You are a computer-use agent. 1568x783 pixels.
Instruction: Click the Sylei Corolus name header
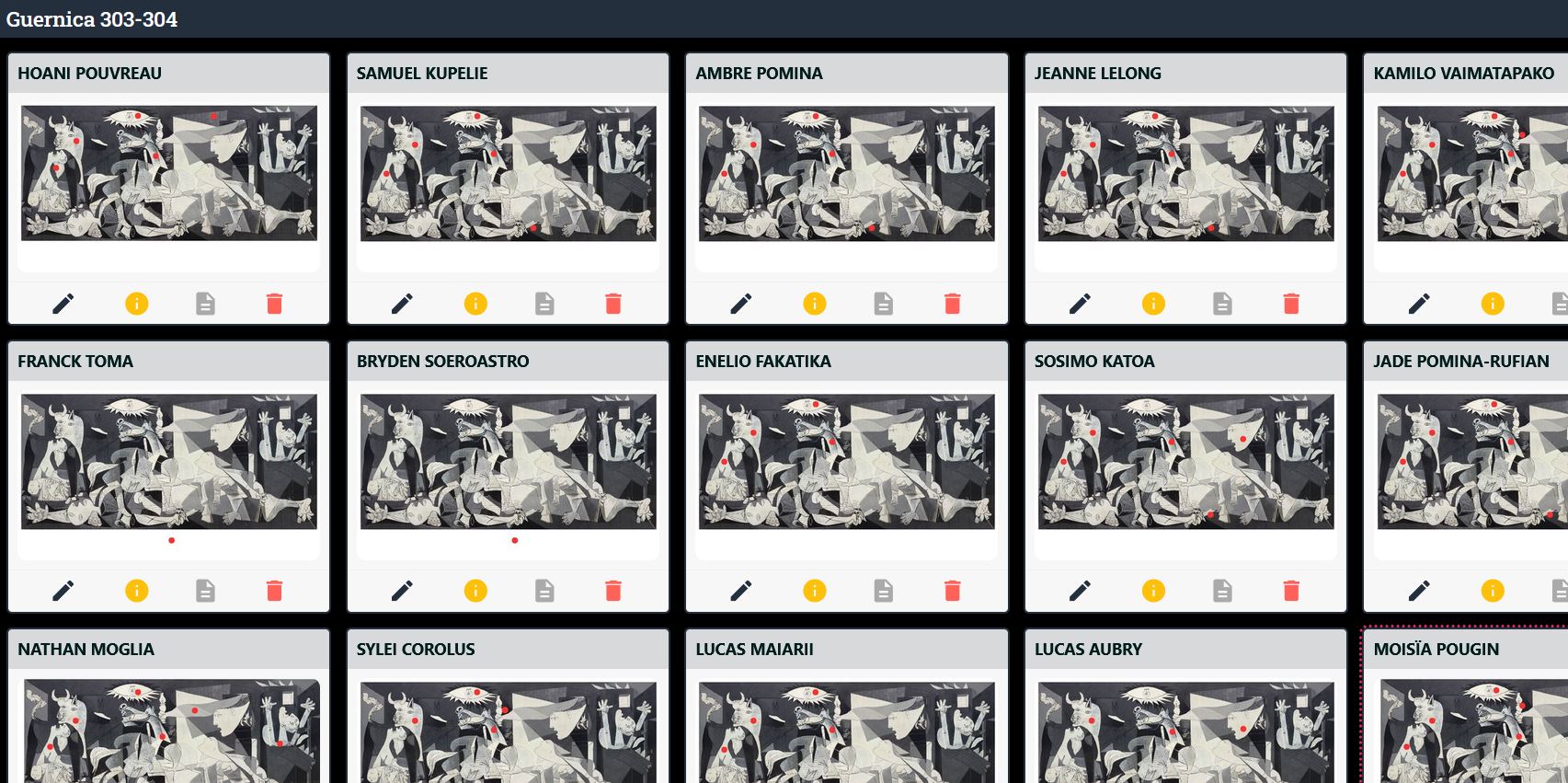pyautogui.click(x=416, y=650)
